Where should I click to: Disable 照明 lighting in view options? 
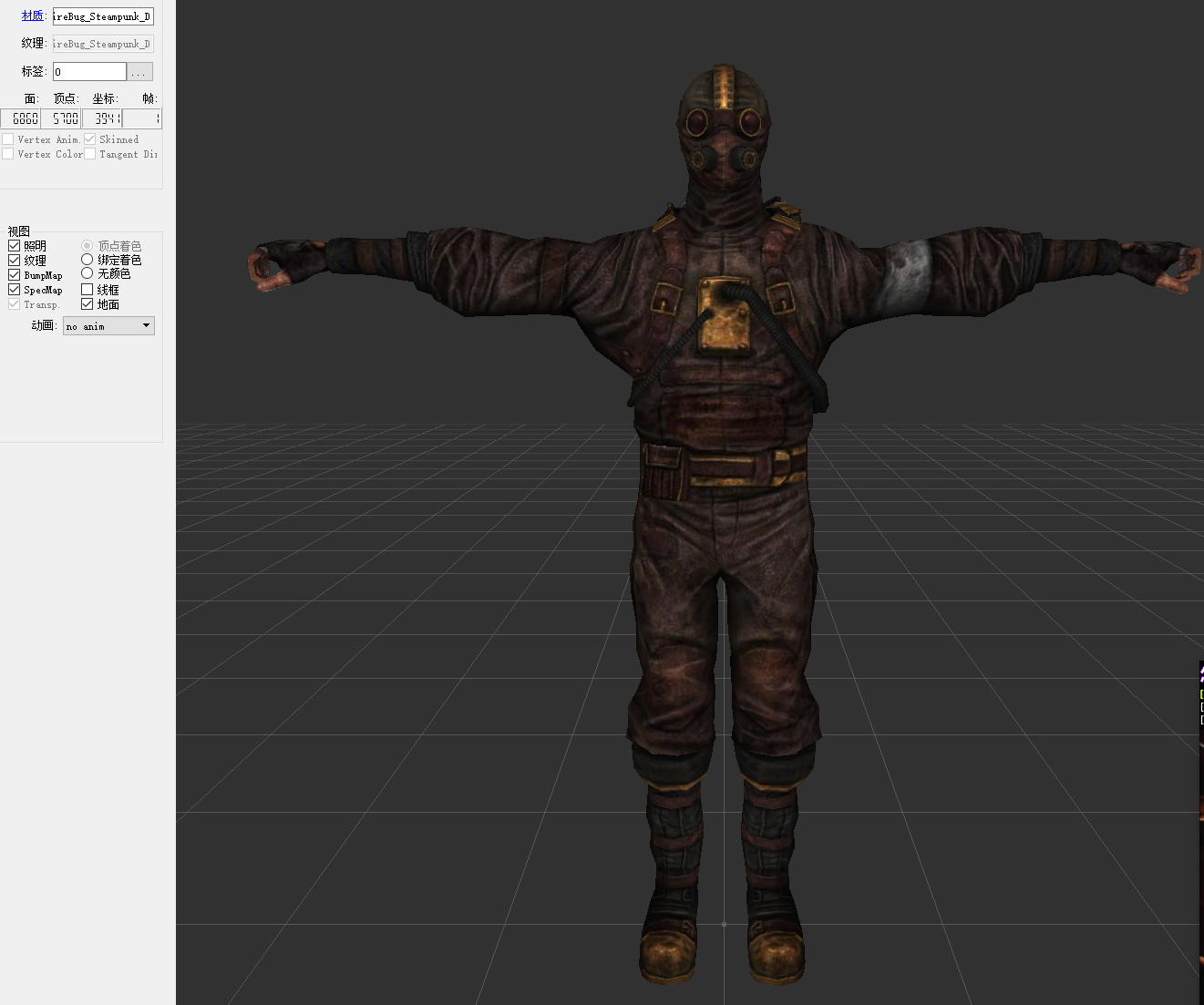click(x=14, y=246)
